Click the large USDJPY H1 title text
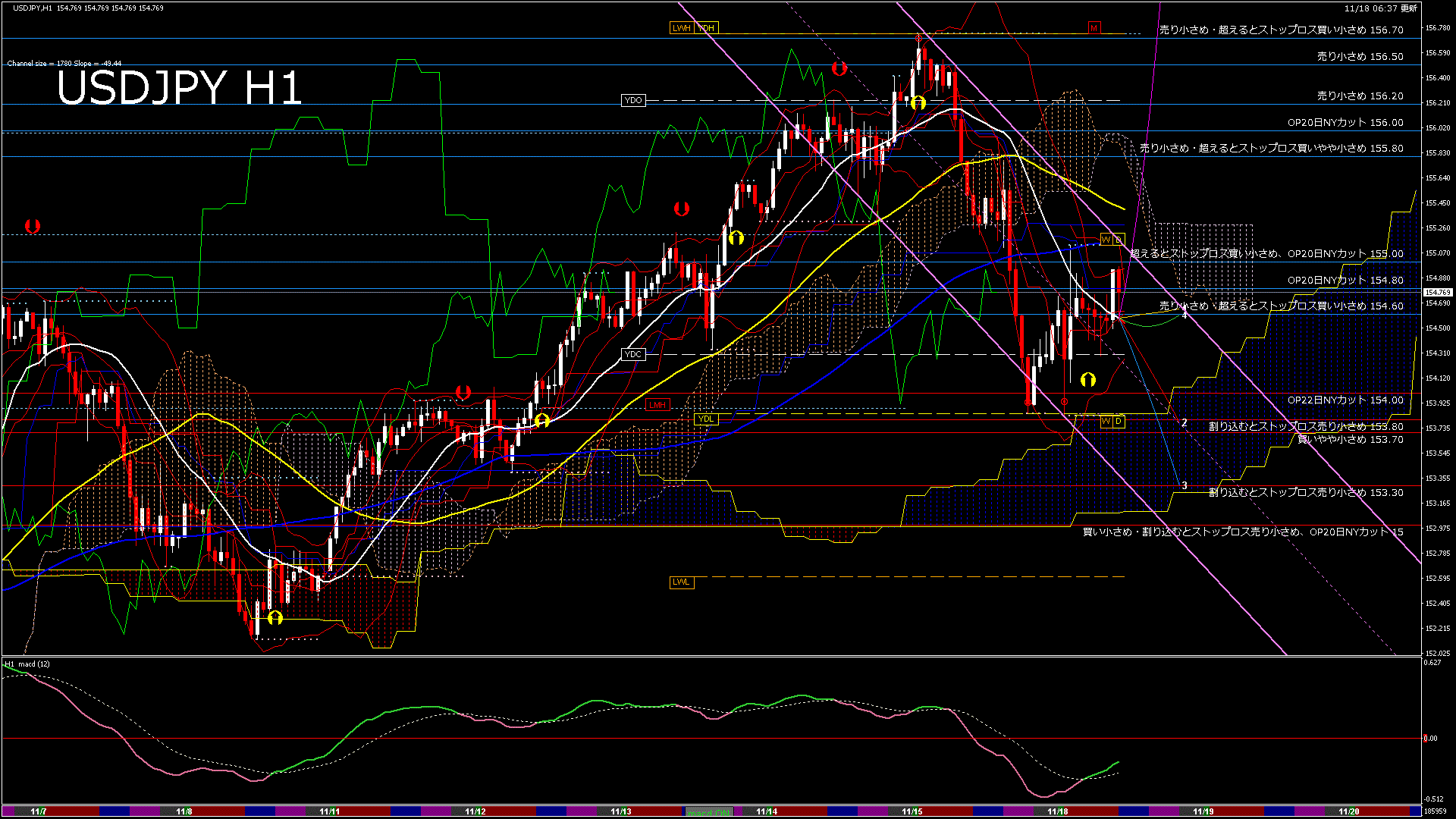 pyautogui.click(x=179, y=88)
